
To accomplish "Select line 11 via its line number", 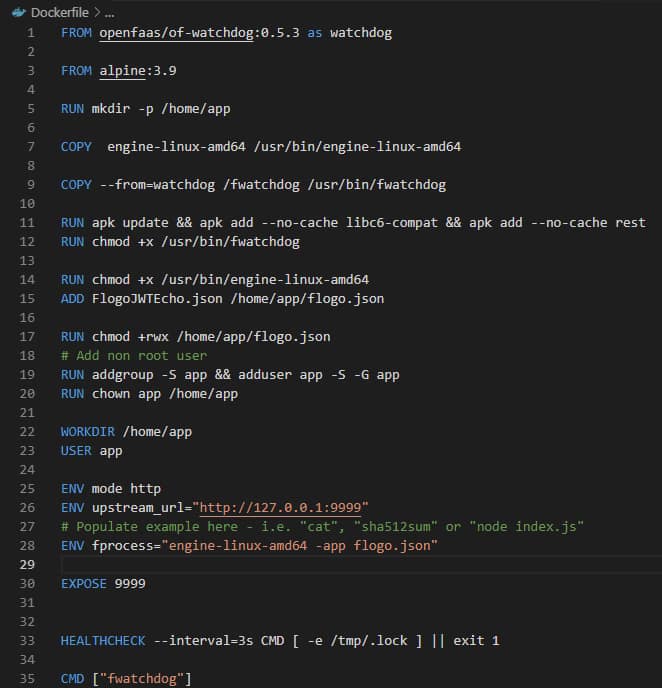I will [x=27, y=222].
